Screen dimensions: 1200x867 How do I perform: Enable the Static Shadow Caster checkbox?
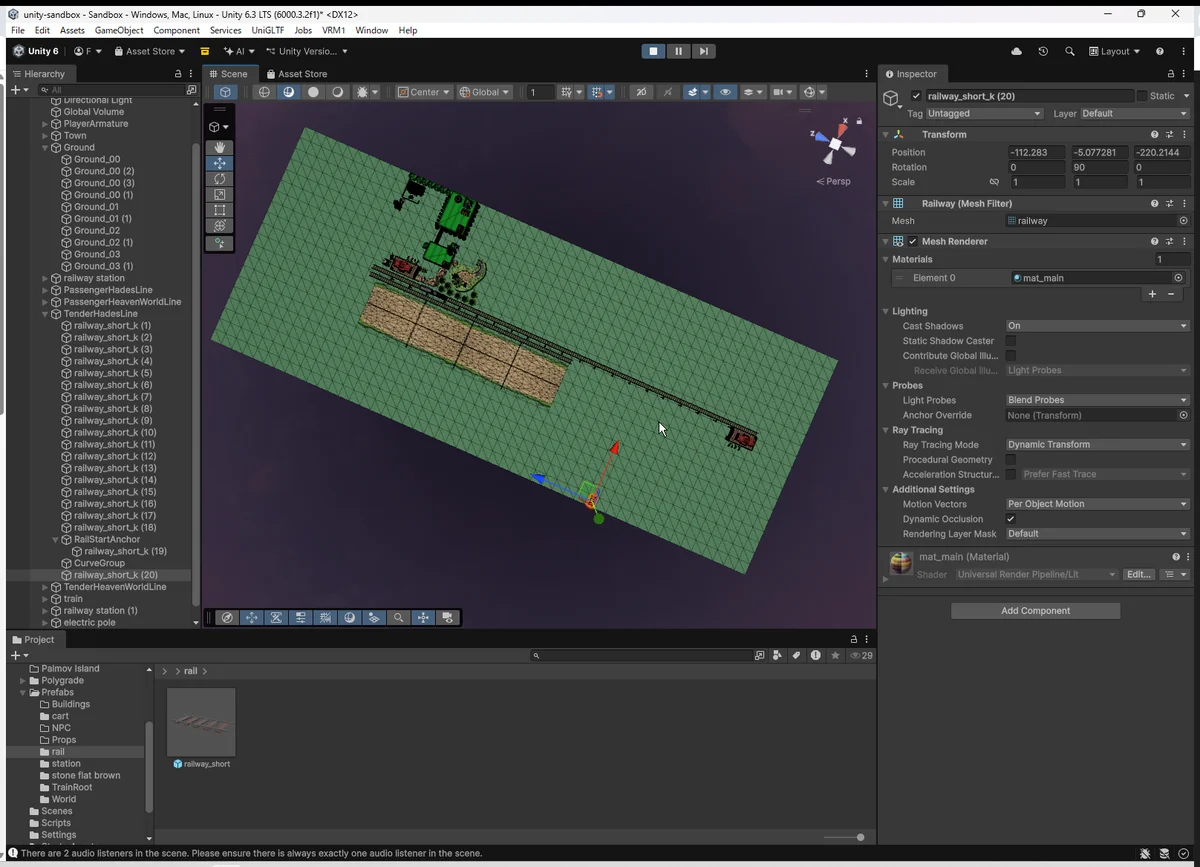[1011, 341]
